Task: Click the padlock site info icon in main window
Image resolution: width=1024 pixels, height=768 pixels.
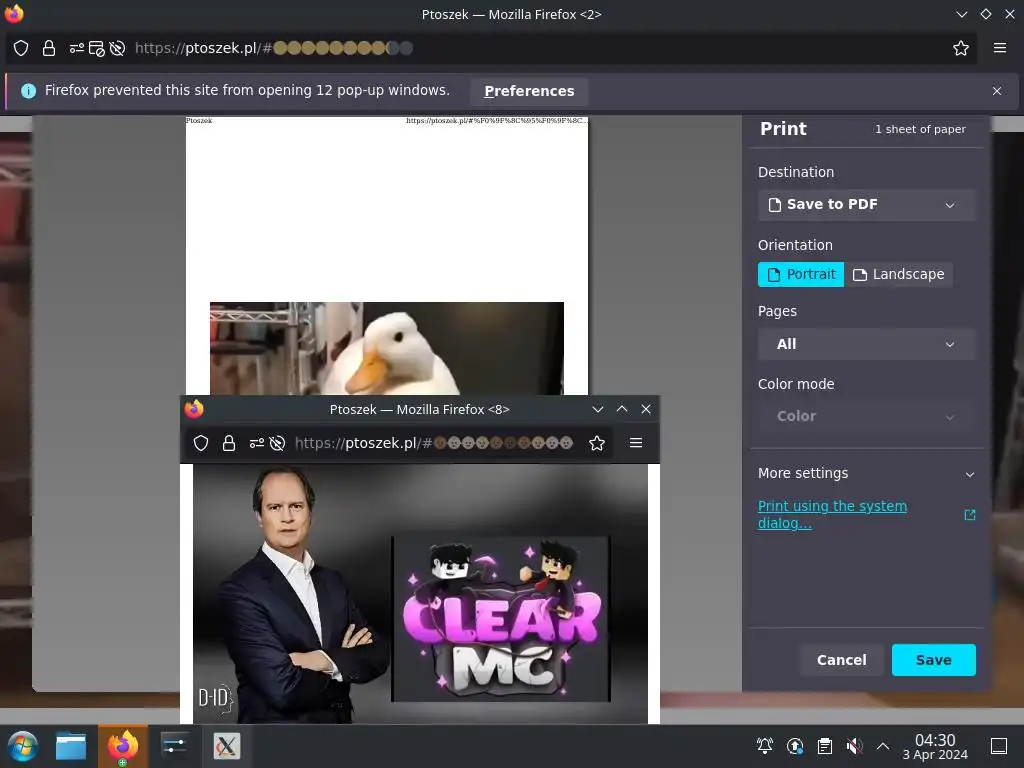Action: click(48, 48)
